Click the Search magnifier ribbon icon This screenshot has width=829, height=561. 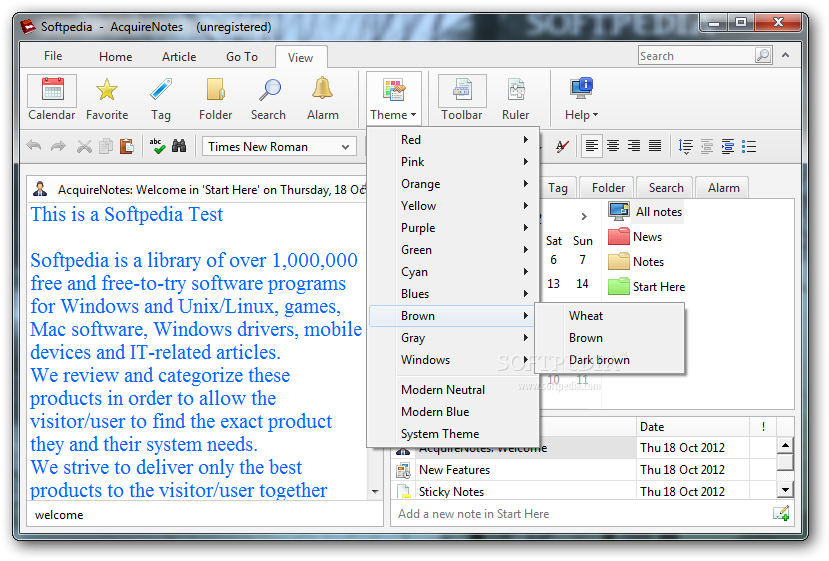click(269, 99)
